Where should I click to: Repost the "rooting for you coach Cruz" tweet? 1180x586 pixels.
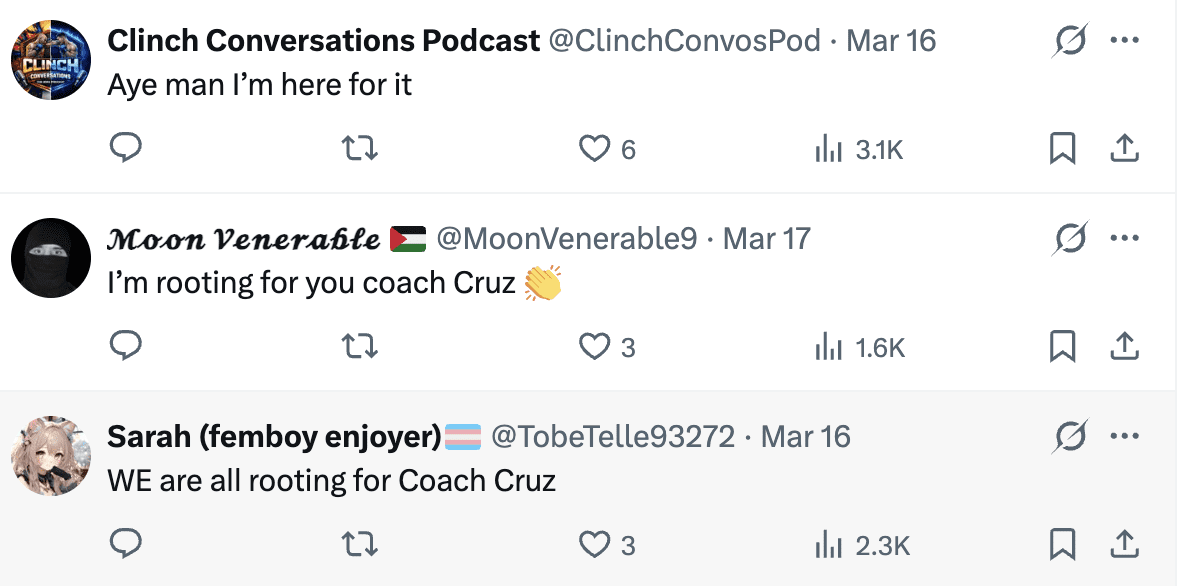pos(360,346)
